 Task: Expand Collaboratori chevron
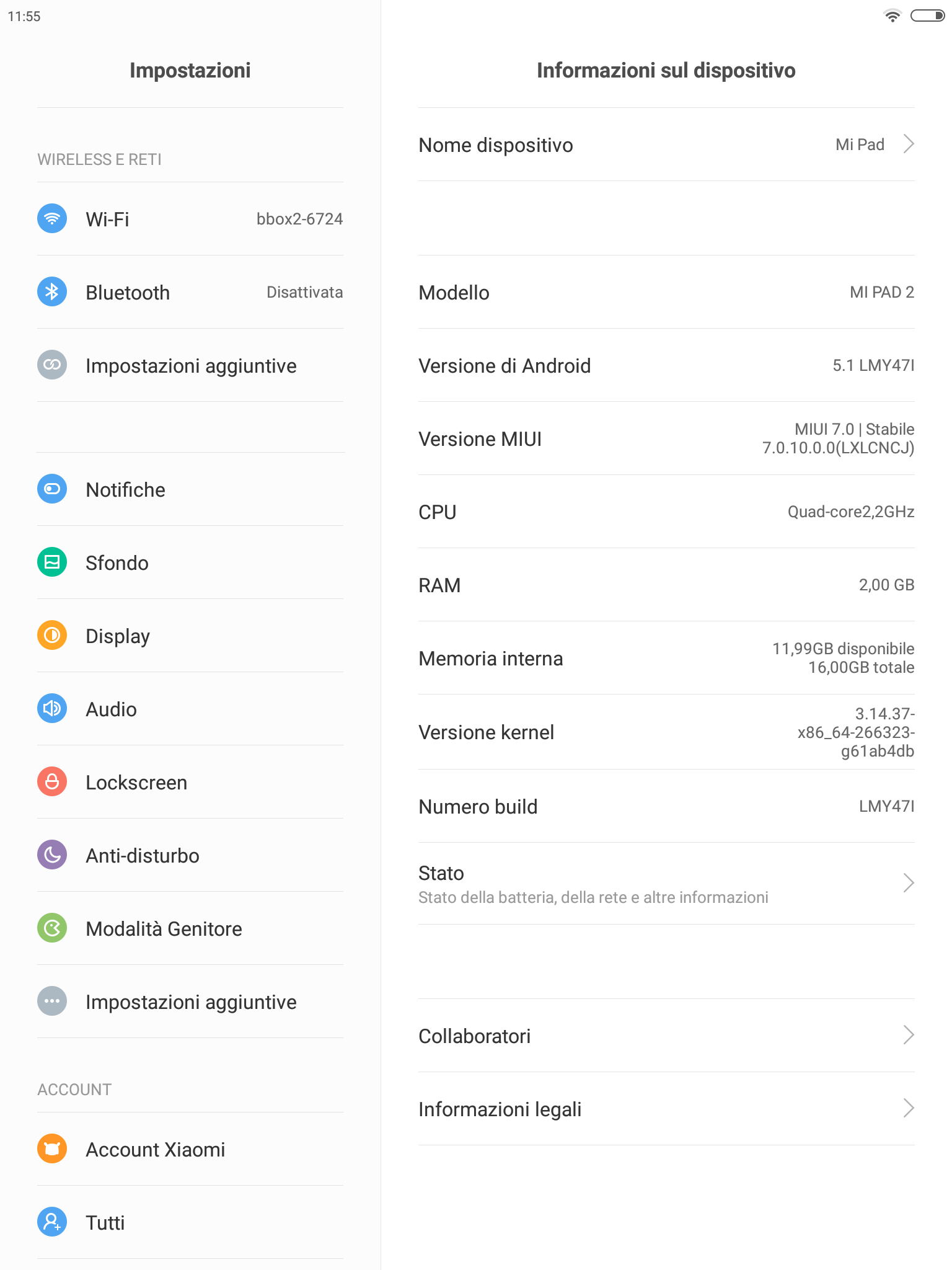(909, 1035)
